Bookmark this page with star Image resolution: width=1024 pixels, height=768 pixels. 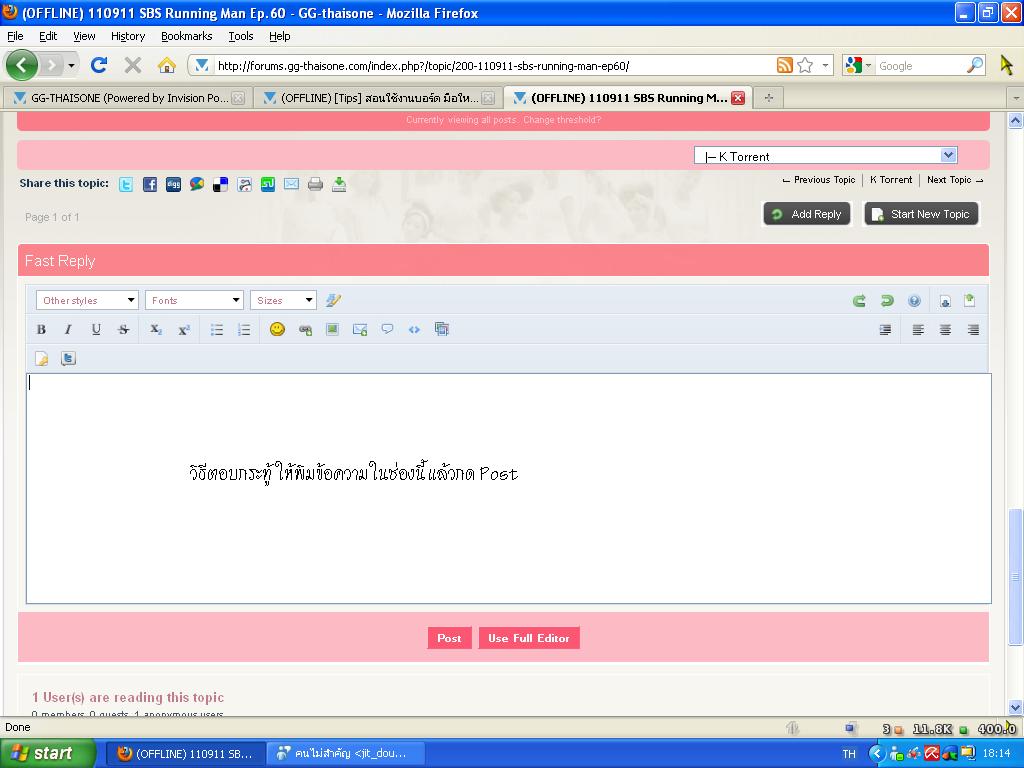tap(805, 65)
